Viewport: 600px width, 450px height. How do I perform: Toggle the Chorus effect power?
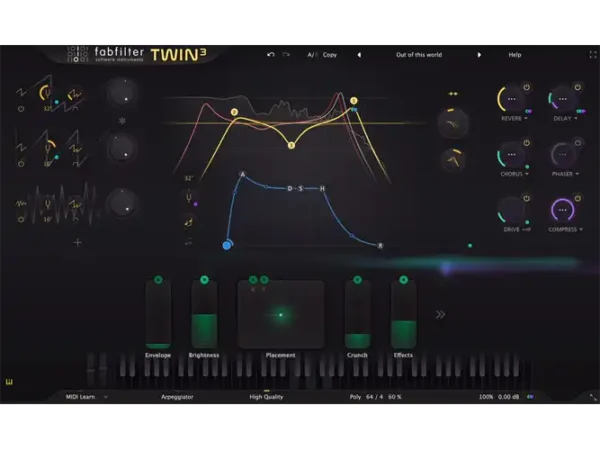(527, 143)
